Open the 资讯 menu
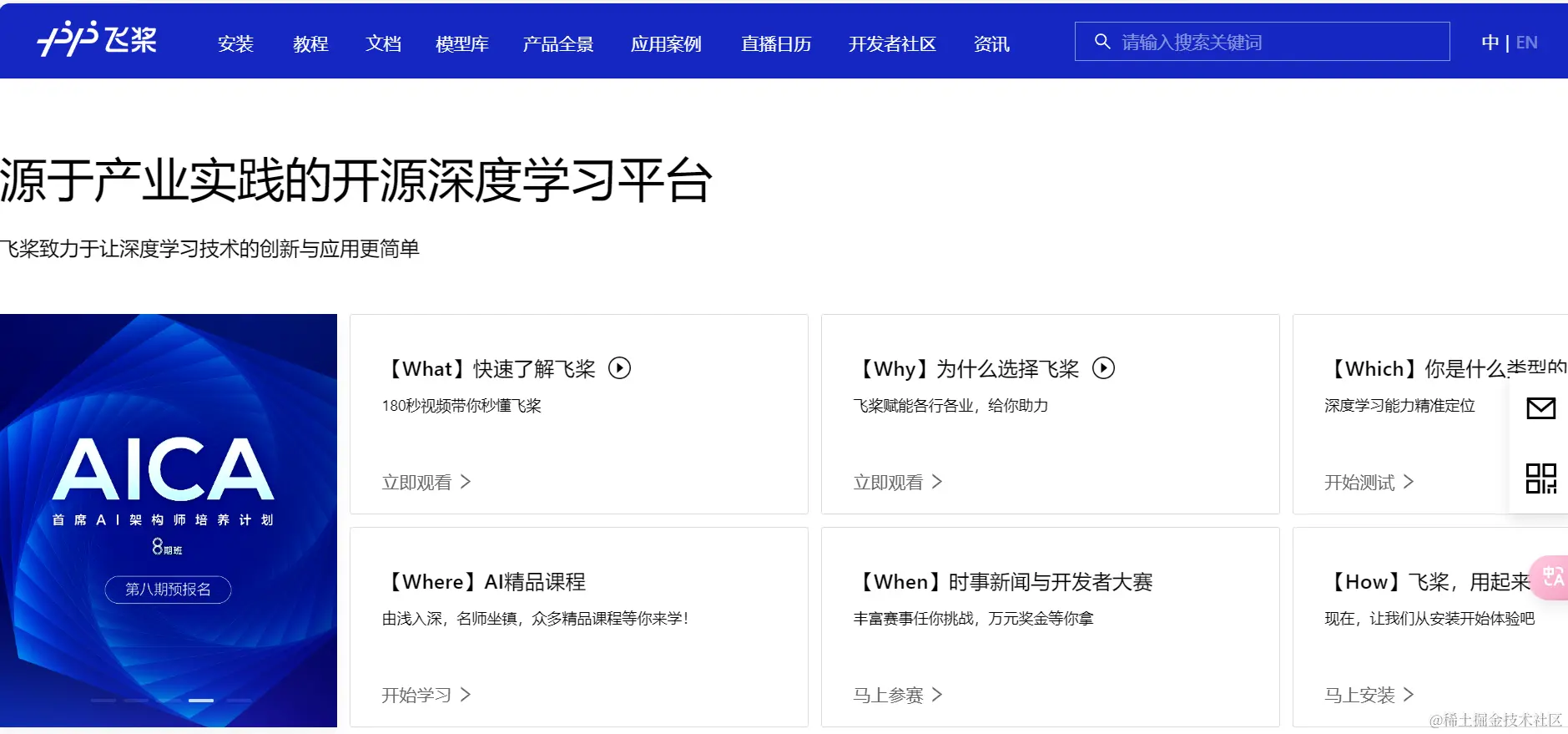The width and height of the screenshot is (1568, 734). (991, 43)
